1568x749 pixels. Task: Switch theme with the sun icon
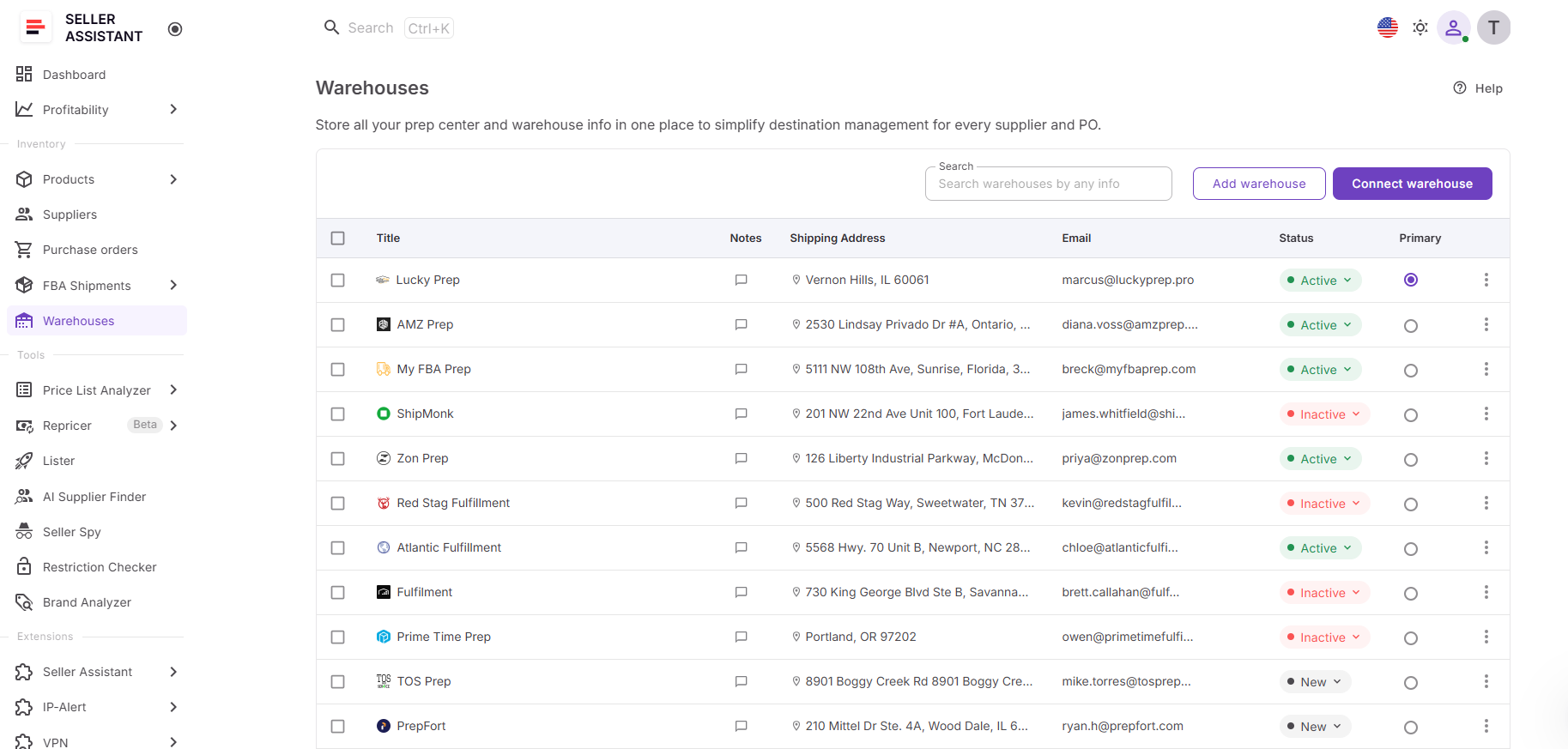click(1420, 27)
